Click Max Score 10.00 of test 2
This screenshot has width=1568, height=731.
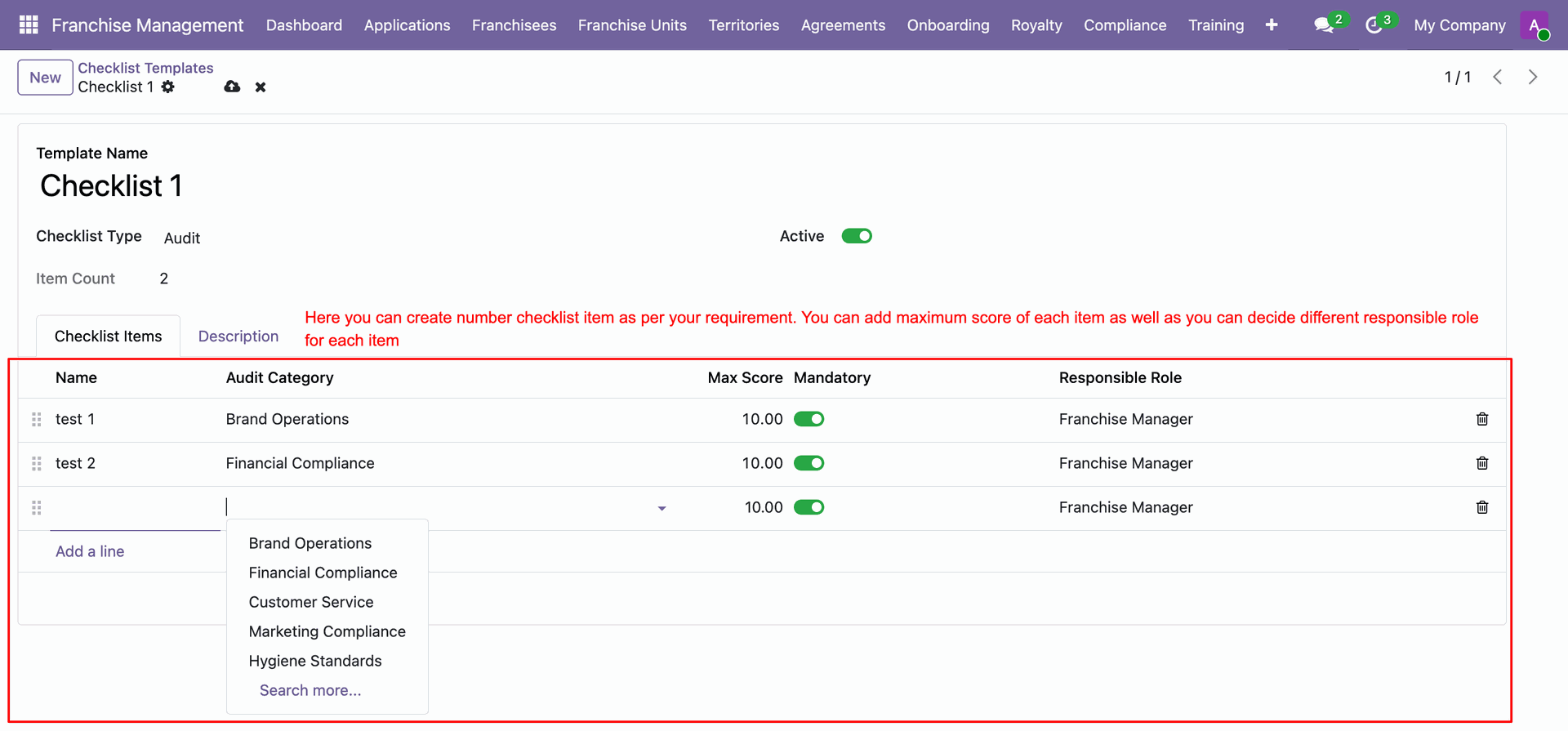pos(762,463)
